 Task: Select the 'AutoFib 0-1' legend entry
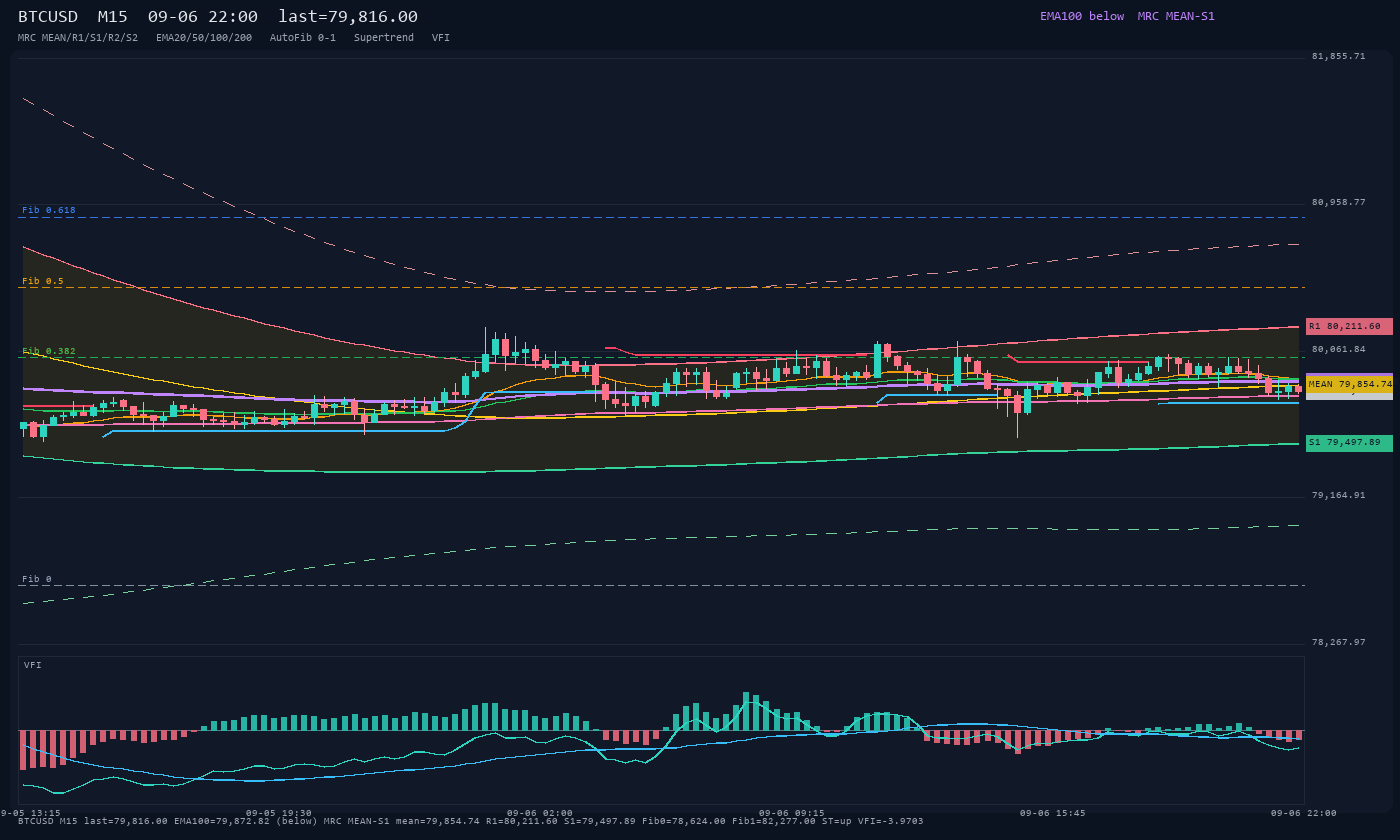[303, 38]
